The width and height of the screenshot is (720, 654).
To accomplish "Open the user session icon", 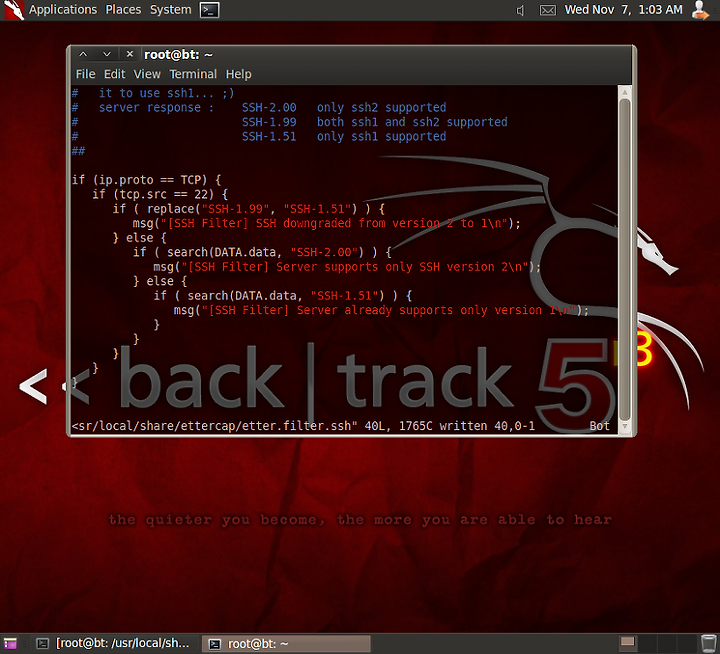I will (700, 10).
